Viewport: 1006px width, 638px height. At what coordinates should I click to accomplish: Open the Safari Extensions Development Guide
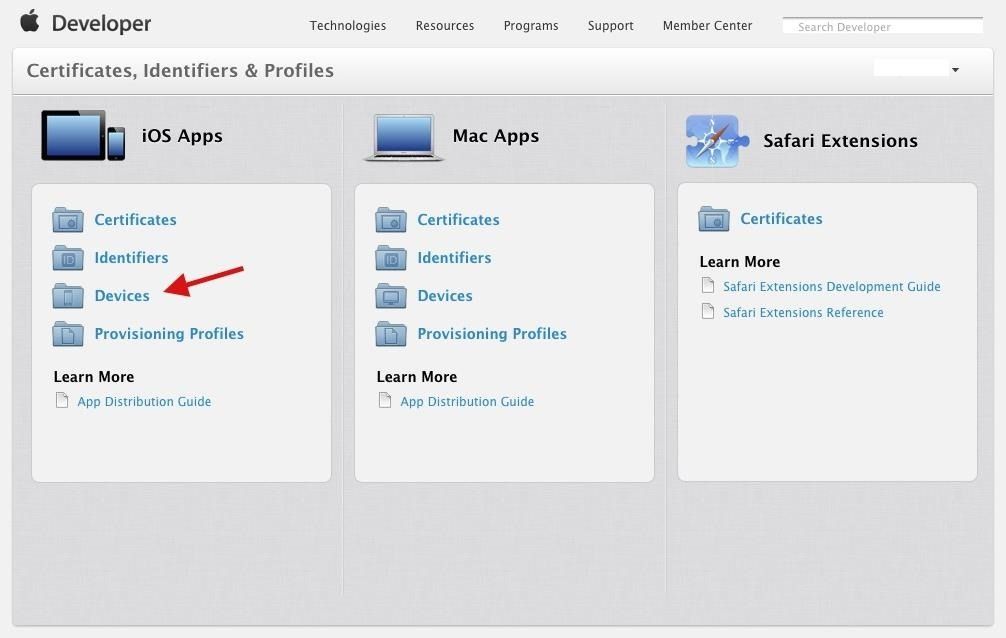point(831,286)
